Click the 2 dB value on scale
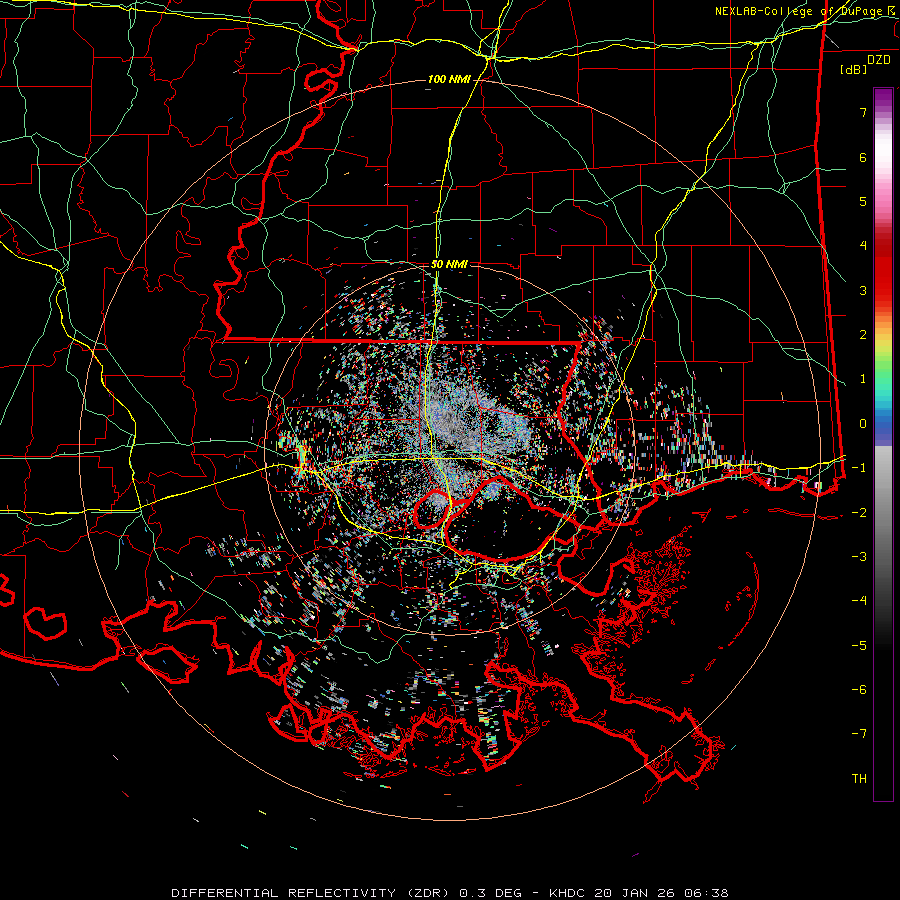Viewport: 900px width, 900px height. (x=863, y=335)
